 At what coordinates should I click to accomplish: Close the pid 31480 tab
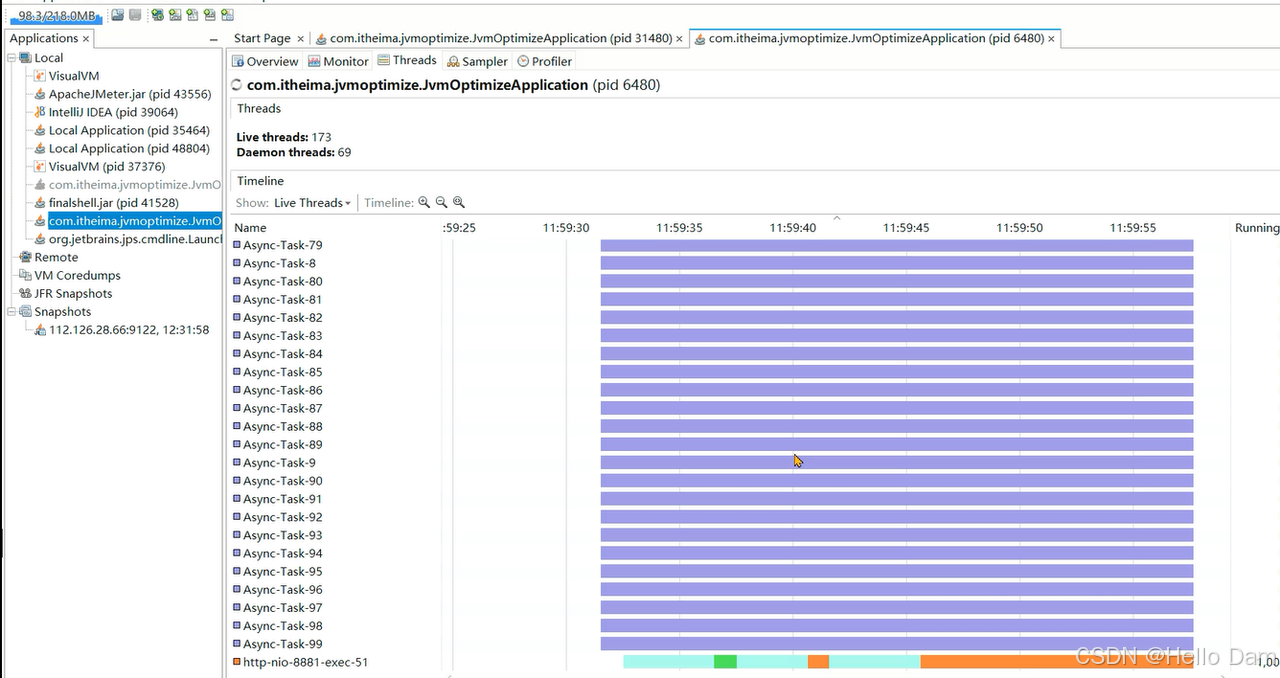pyautogui.click(x=680, y=39)
